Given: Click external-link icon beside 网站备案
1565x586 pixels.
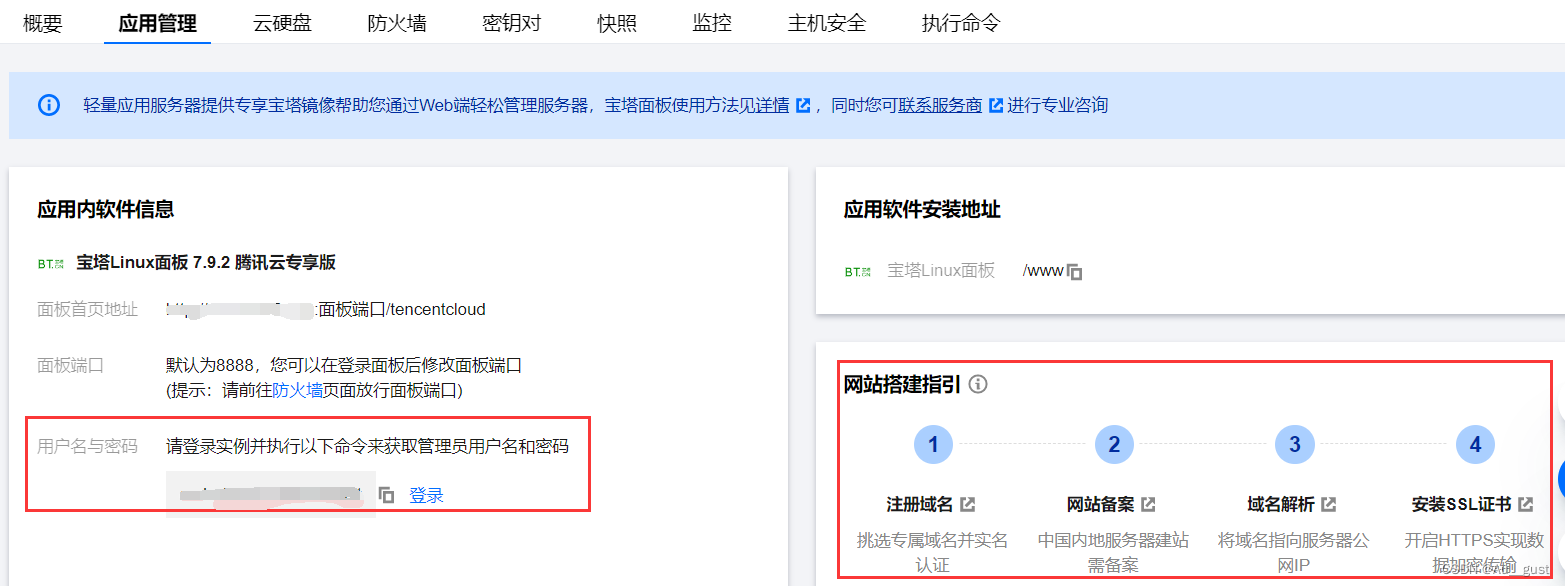Looking at the screenshot, I should click(1148, 504).
